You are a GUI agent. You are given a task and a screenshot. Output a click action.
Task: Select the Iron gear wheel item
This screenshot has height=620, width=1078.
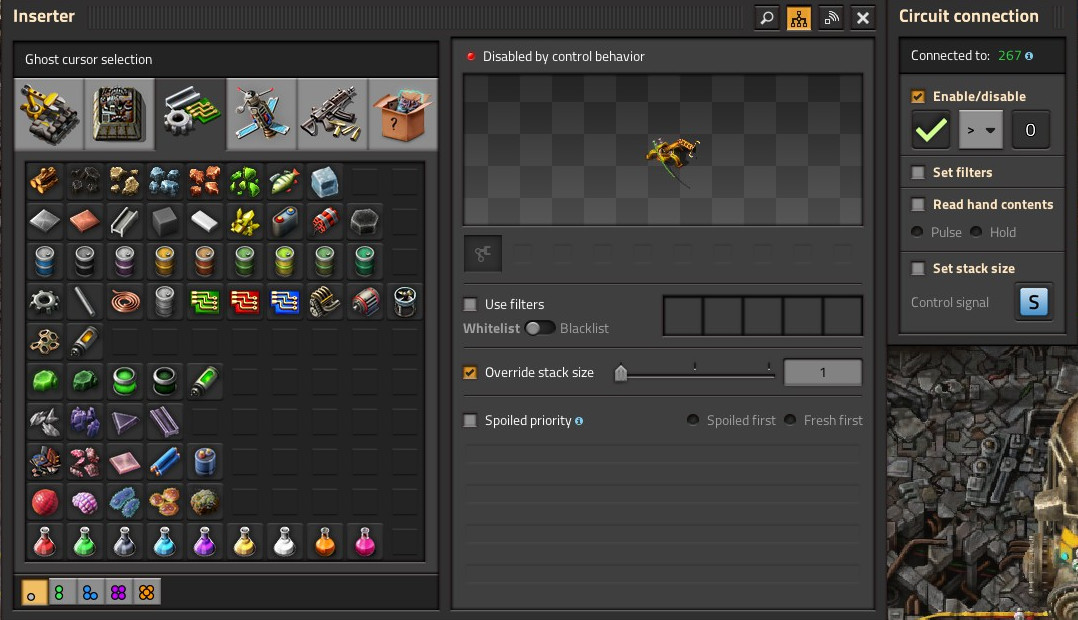point(45,301)
